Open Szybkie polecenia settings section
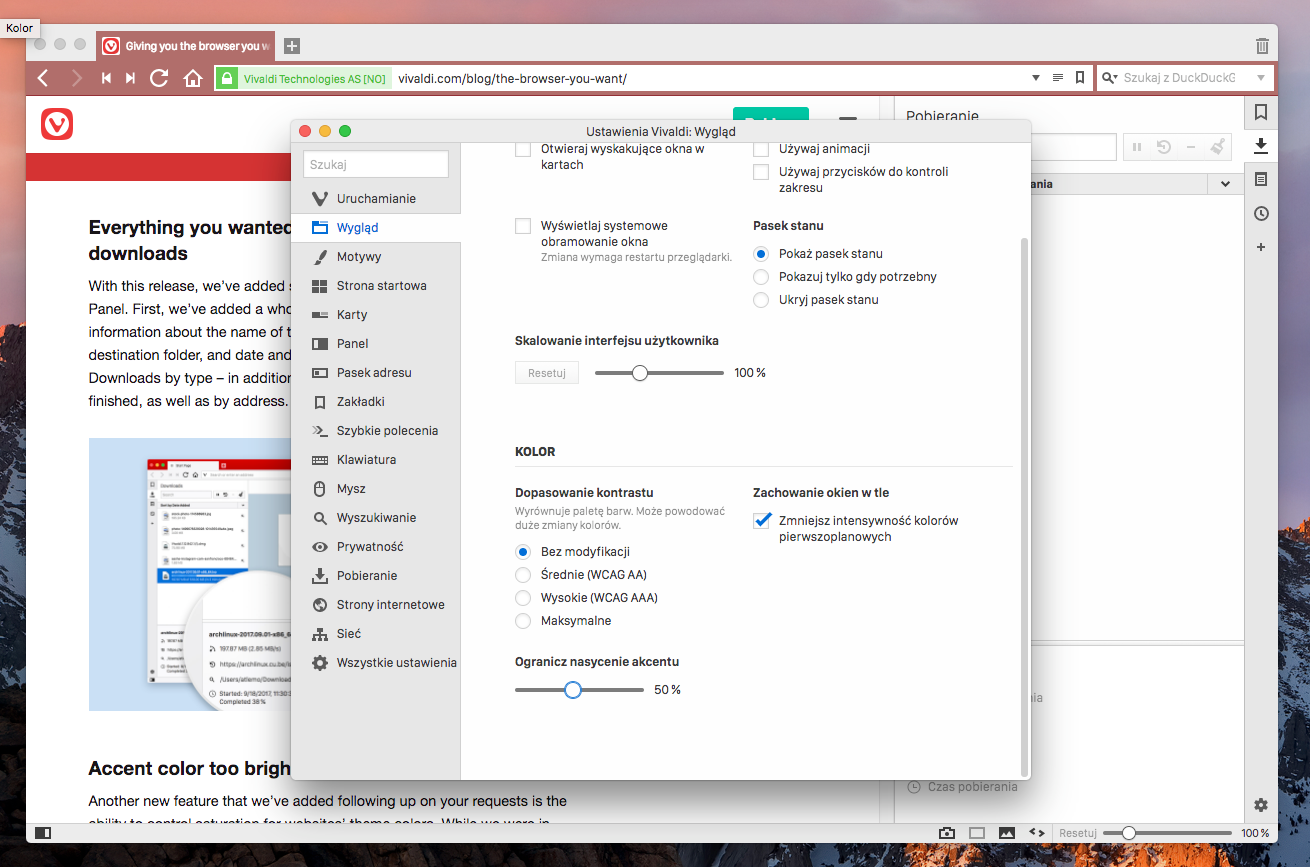 click(376, 431)
